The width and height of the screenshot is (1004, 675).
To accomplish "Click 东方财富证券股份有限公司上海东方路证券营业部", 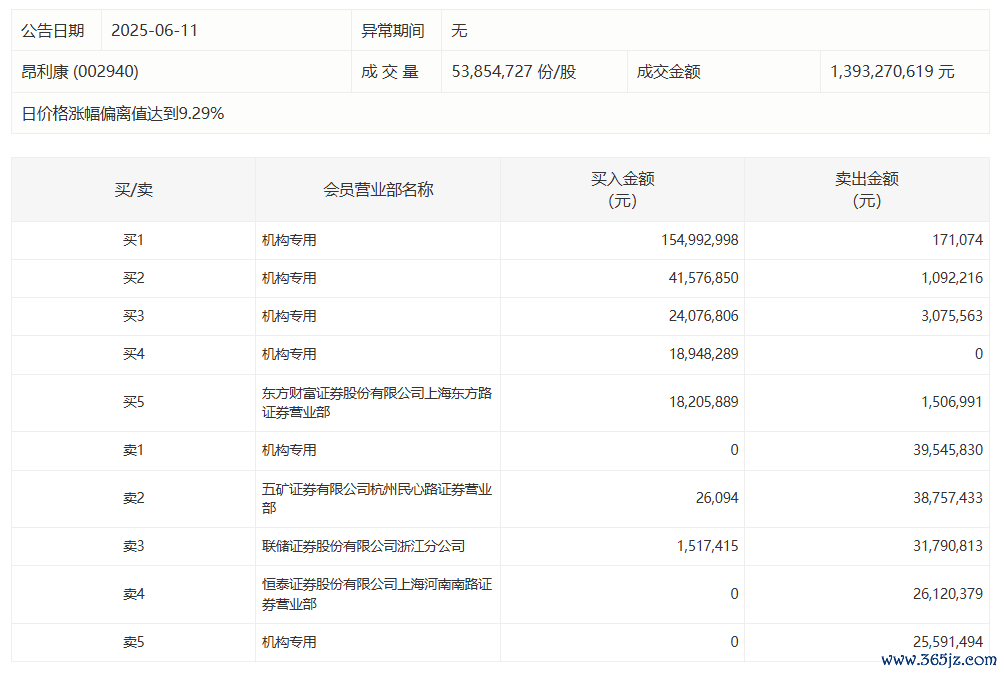I will point(376,402).
